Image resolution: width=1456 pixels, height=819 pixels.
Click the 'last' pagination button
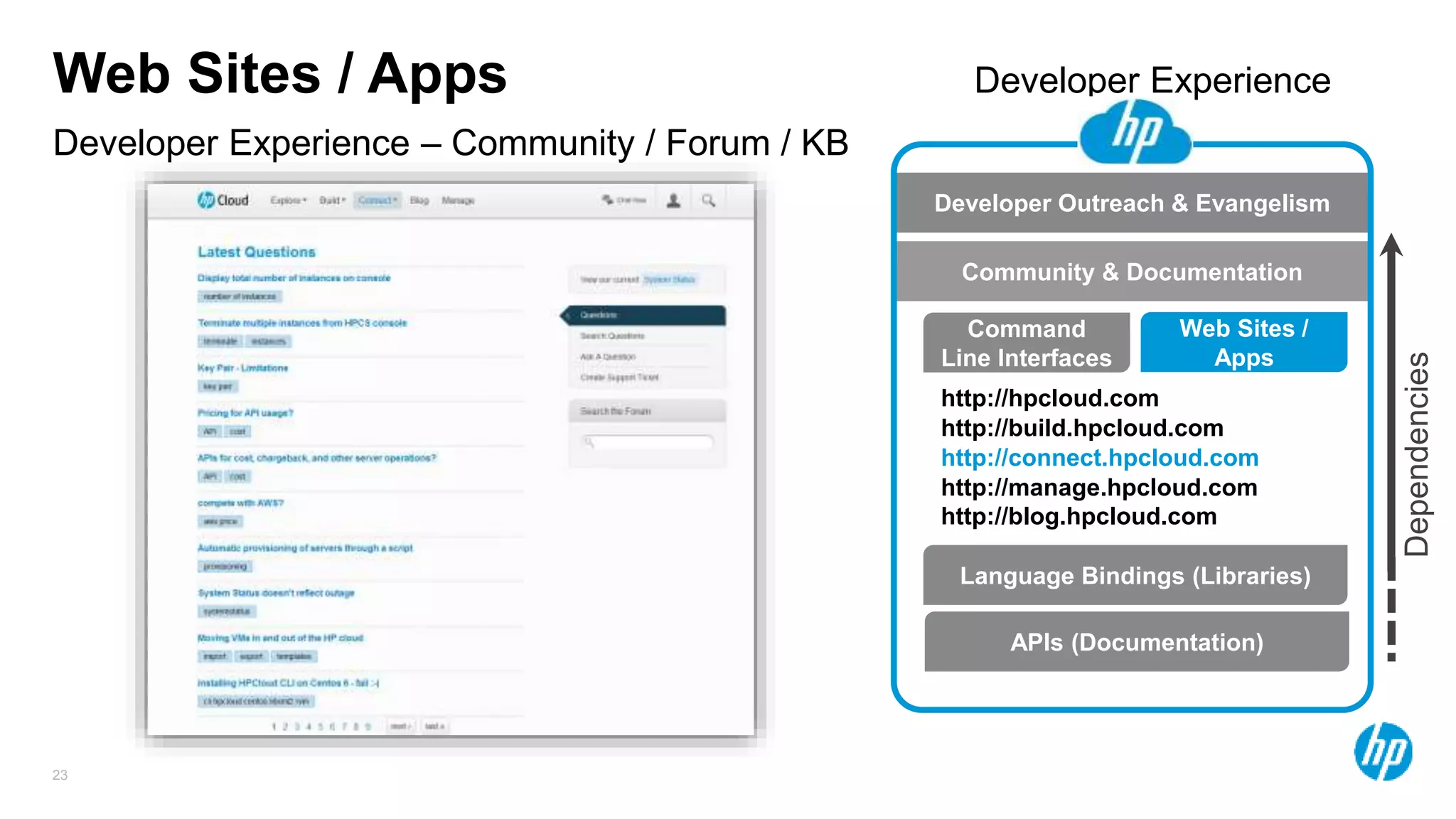[434, 727]
